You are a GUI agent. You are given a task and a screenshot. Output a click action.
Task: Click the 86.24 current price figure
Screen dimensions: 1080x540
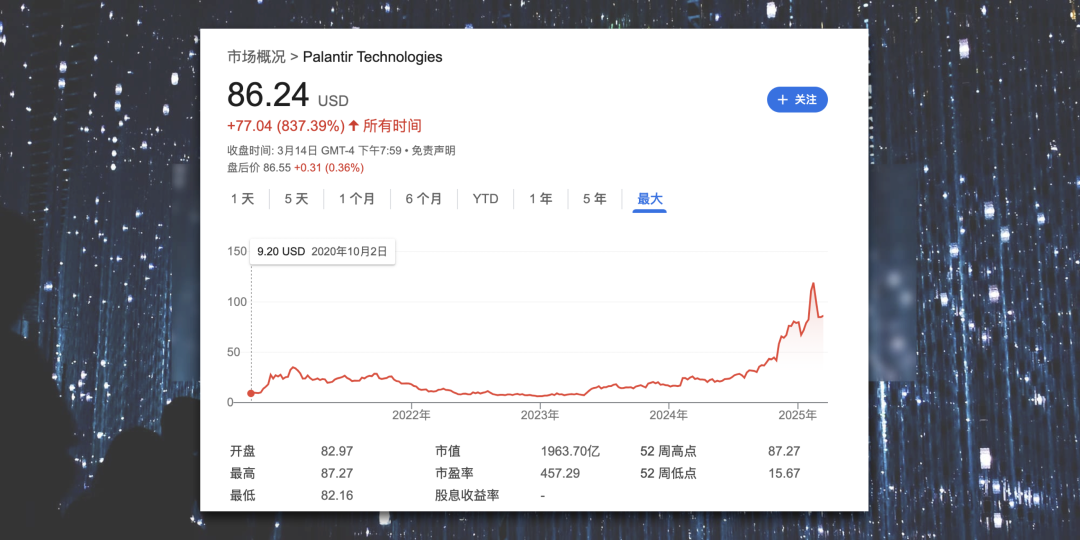tap(268, 95)
